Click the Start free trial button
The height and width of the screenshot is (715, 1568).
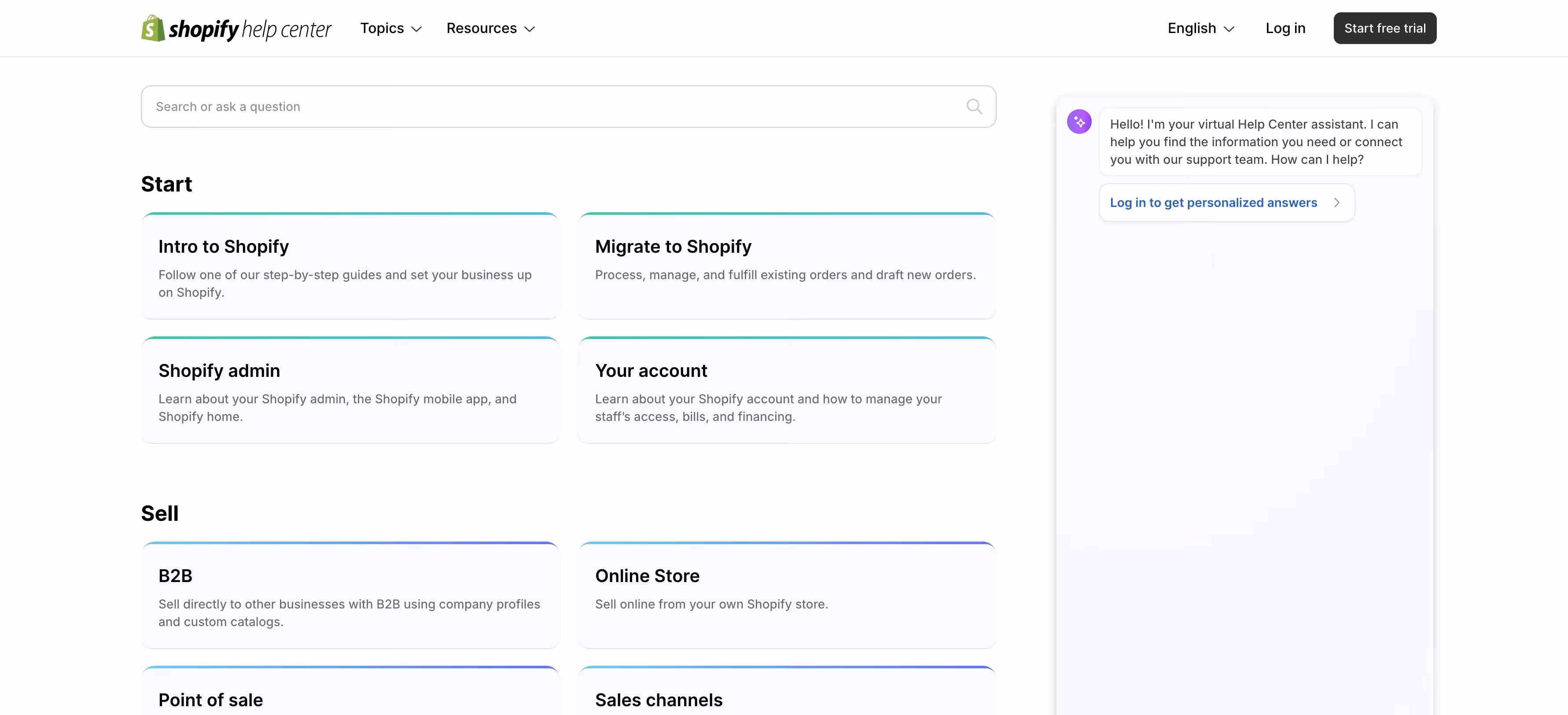[x=1384, y=28]
